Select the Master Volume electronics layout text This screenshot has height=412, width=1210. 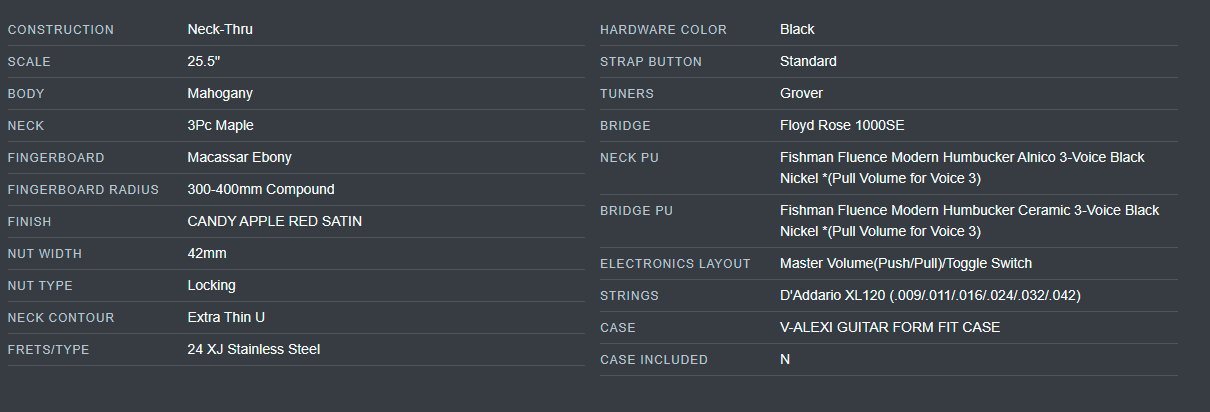click(906, 263)
